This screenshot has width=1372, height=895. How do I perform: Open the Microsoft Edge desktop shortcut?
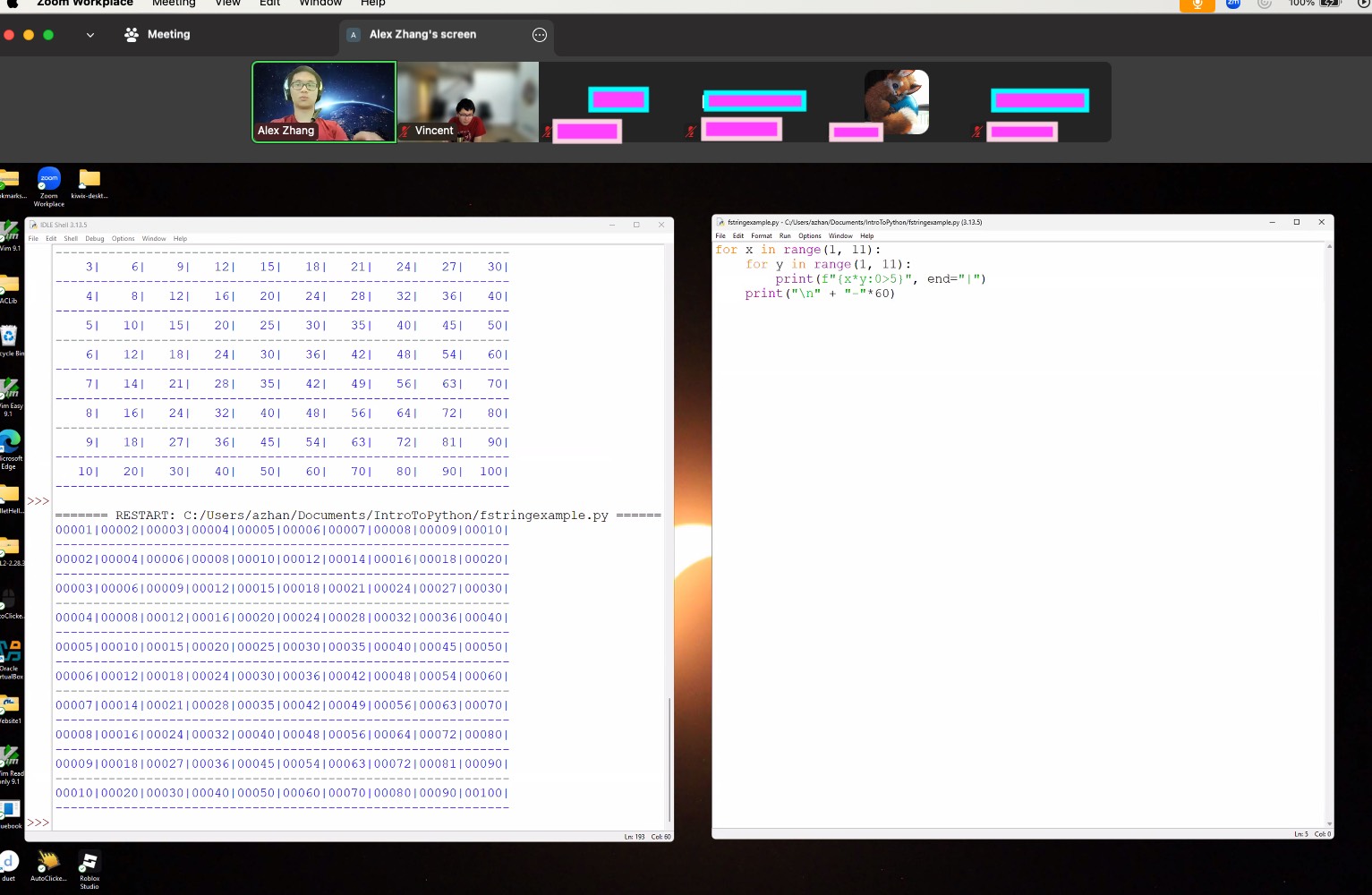(x=9, y=450)
